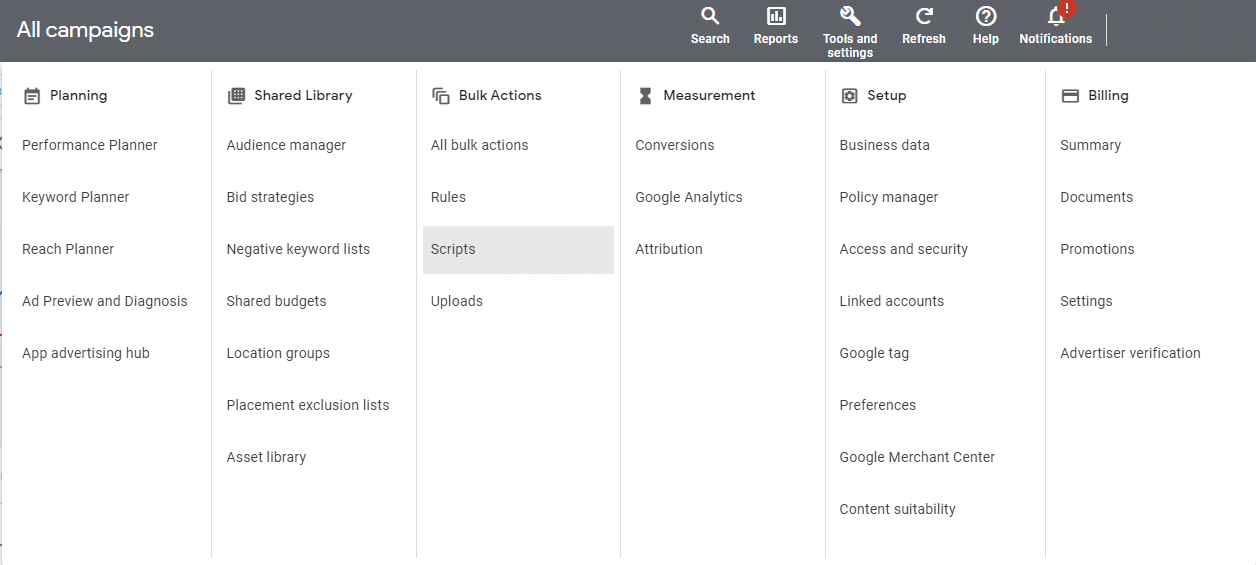Click the Refresh arrow icon
This screenshot has width=1256, height=565.
click(x=924, y=16)
